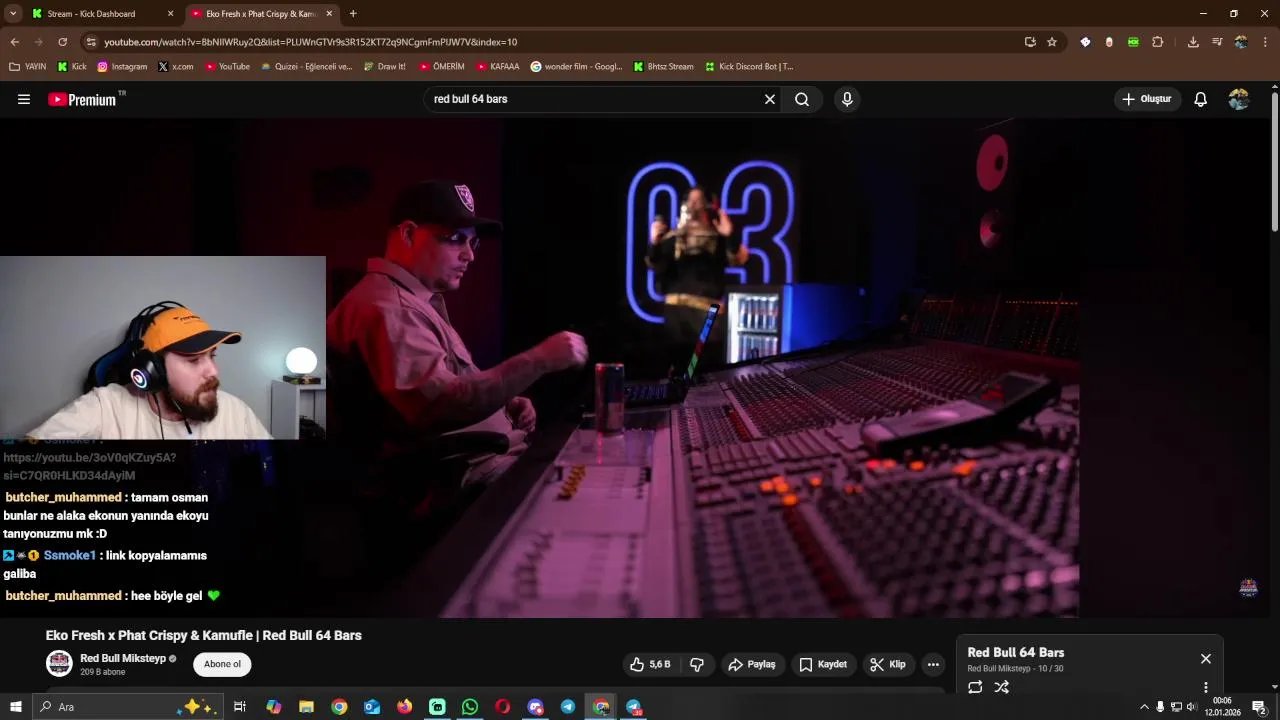Switch to Stream - Kick Dashboard tab
This screenshot has height=720, width=1280.
click(x=100, y=14)
